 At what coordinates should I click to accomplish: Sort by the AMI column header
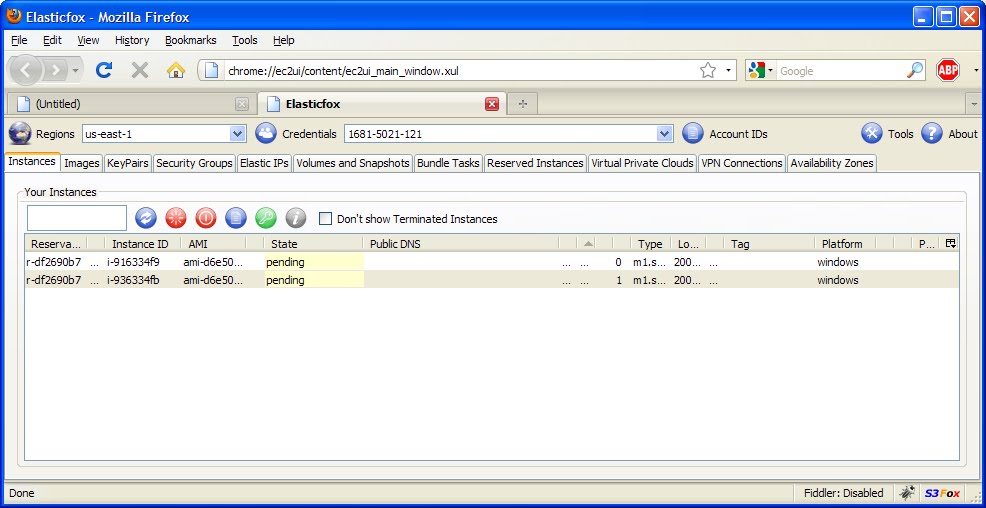[x=213, y=244]
